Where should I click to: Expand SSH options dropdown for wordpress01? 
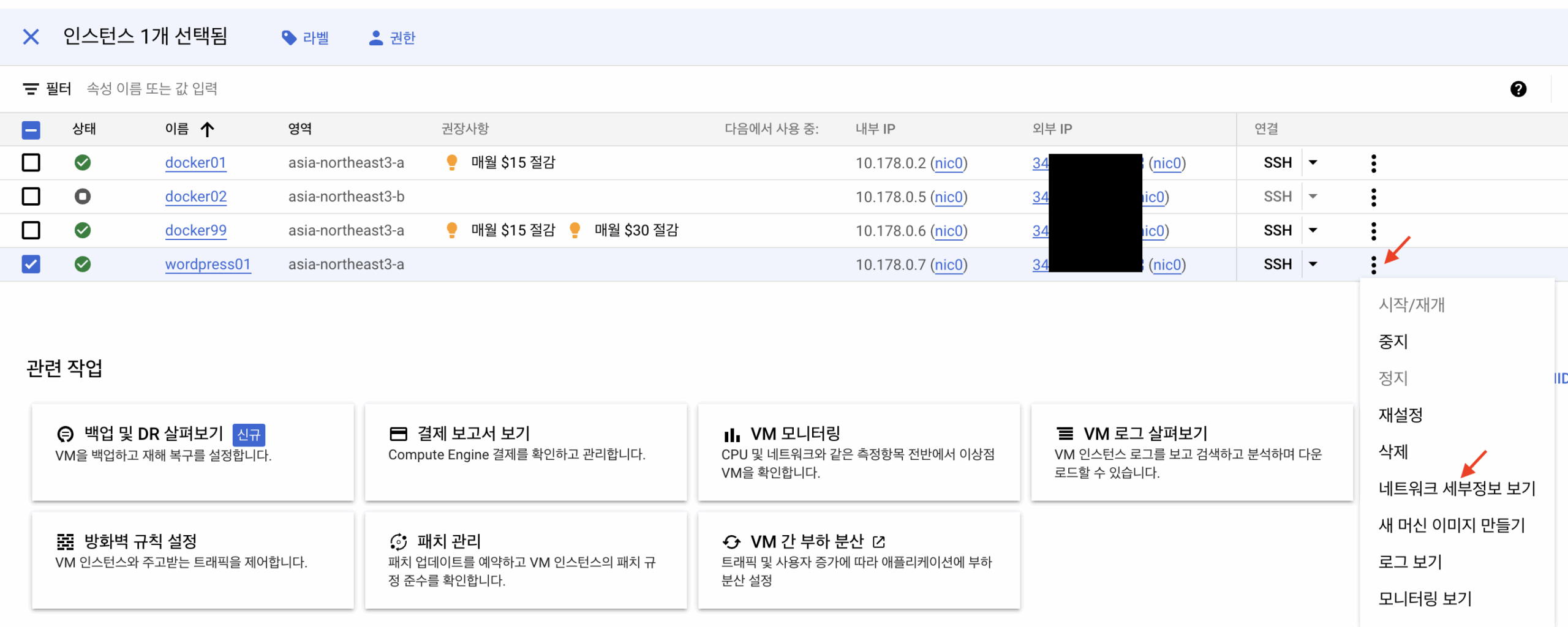(1313, 265)
